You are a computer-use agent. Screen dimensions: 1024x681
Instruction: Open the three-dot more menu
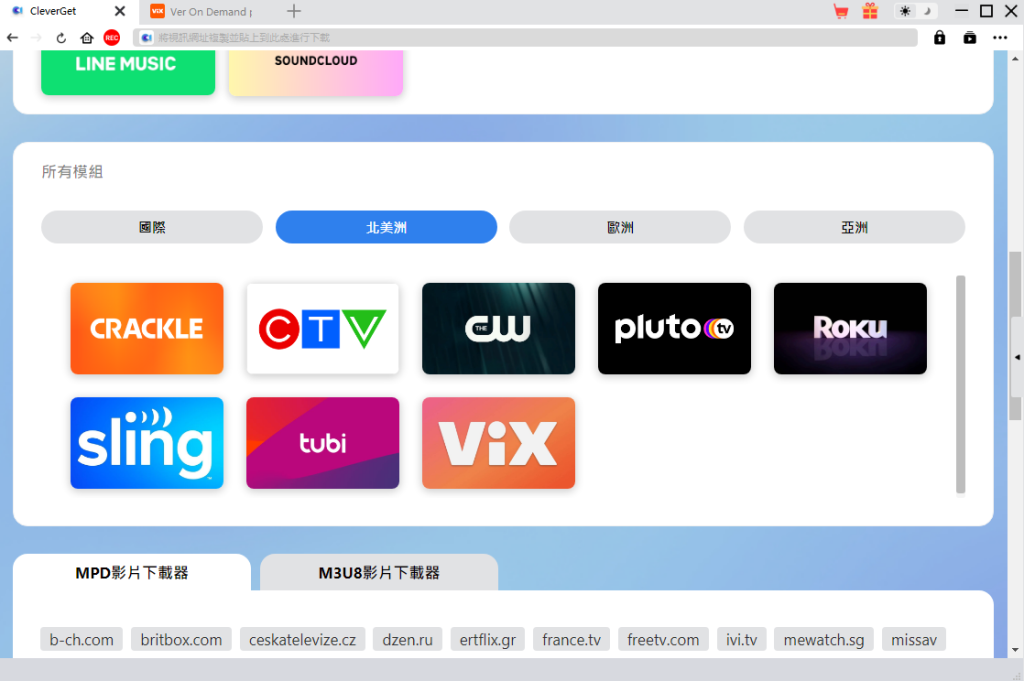pos(1000,38)
